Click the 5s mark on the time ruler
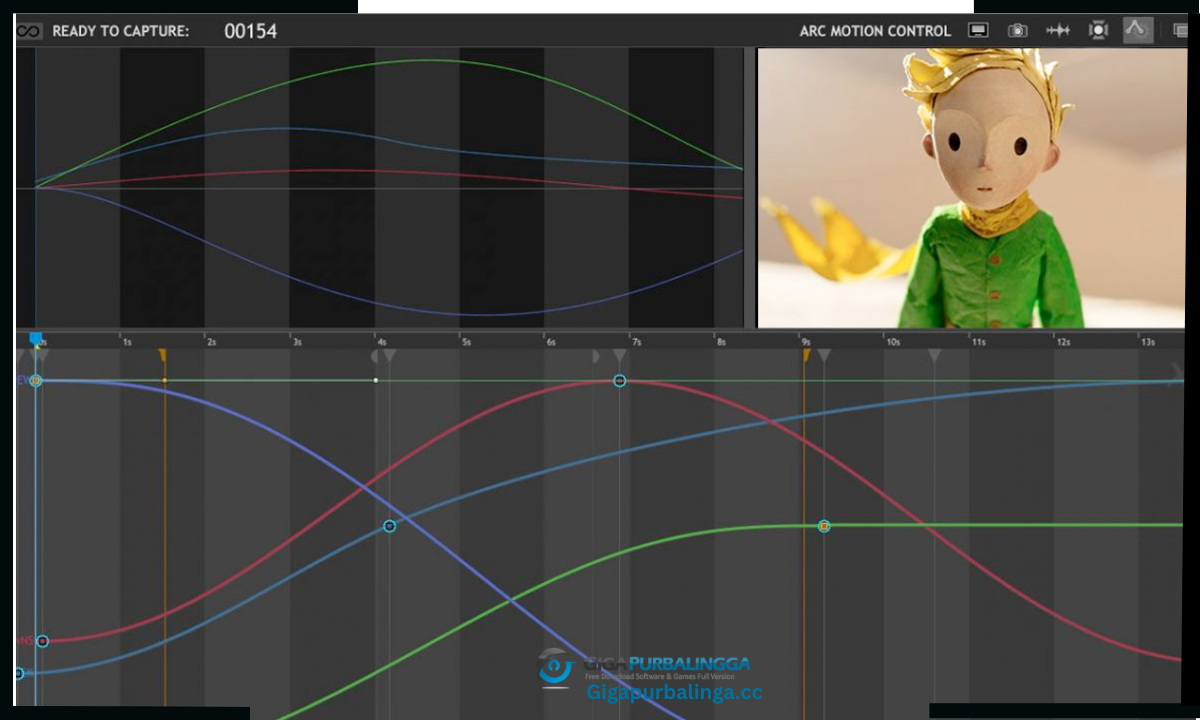Screen dimensions: 1200x720 point(466,342)
